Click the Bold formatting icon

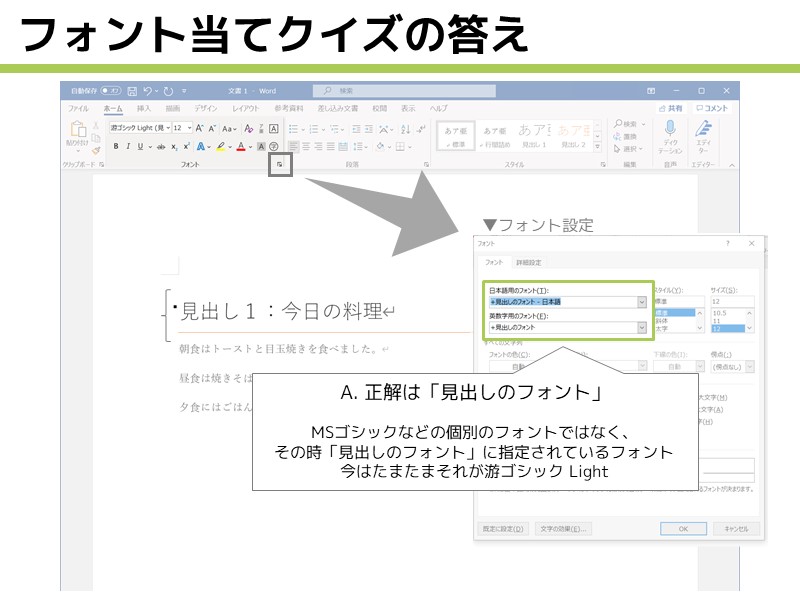[116, 146]
